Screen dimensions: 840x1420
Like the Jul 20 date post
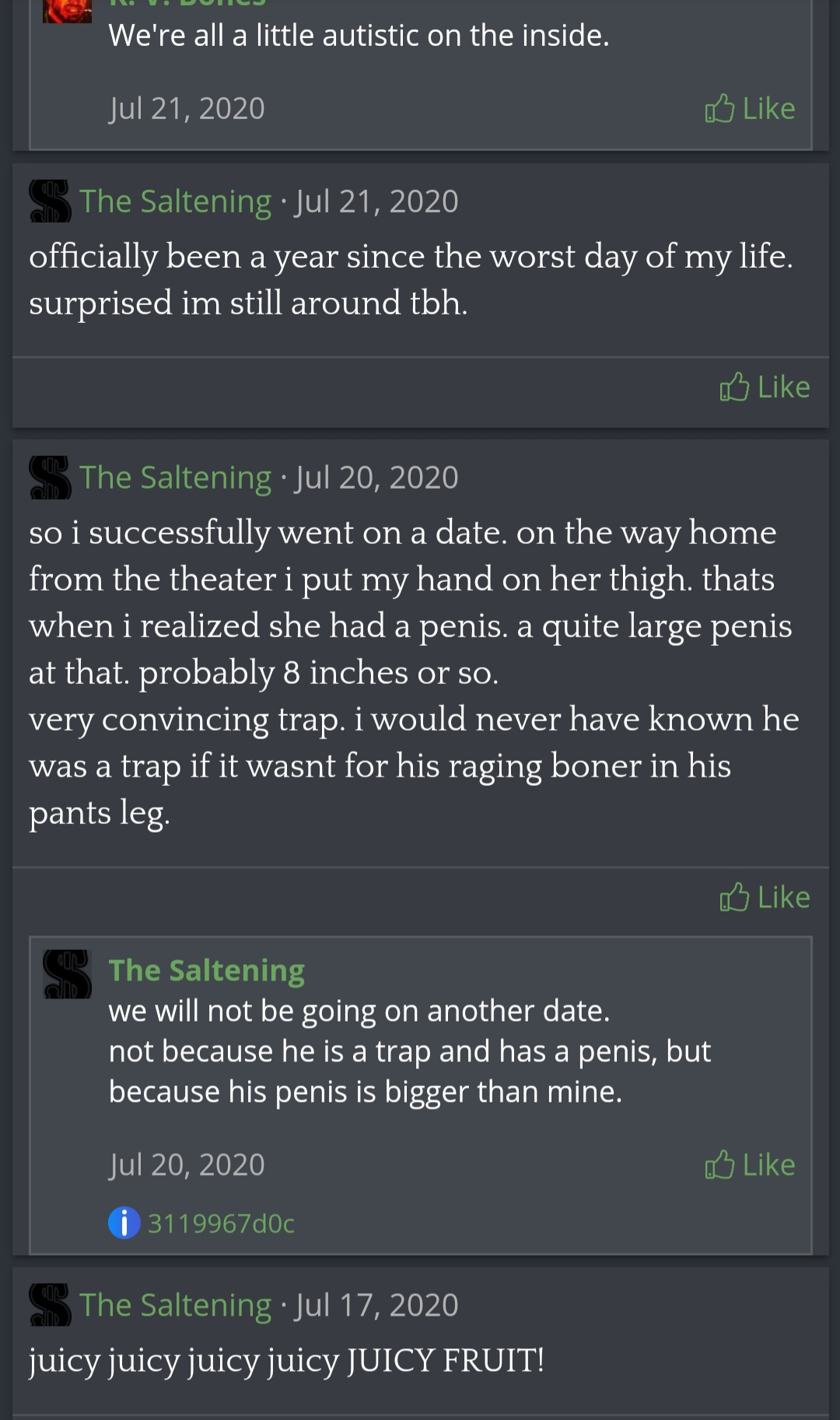point(765,897)
